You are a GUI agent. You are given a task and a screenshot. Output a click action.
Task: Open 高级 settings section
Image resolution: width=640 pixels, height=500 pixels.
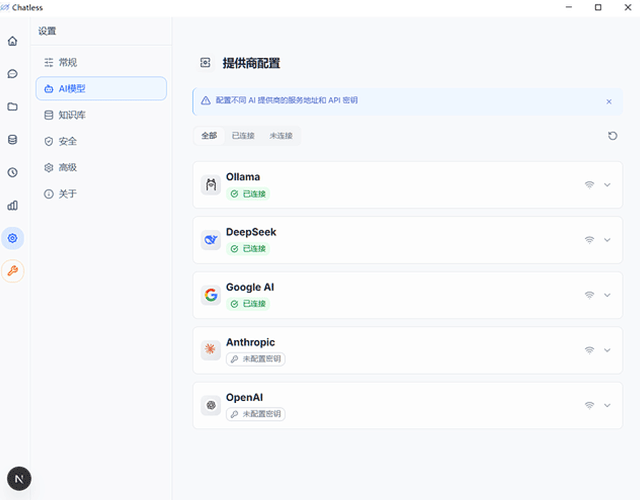pos(101,167)
